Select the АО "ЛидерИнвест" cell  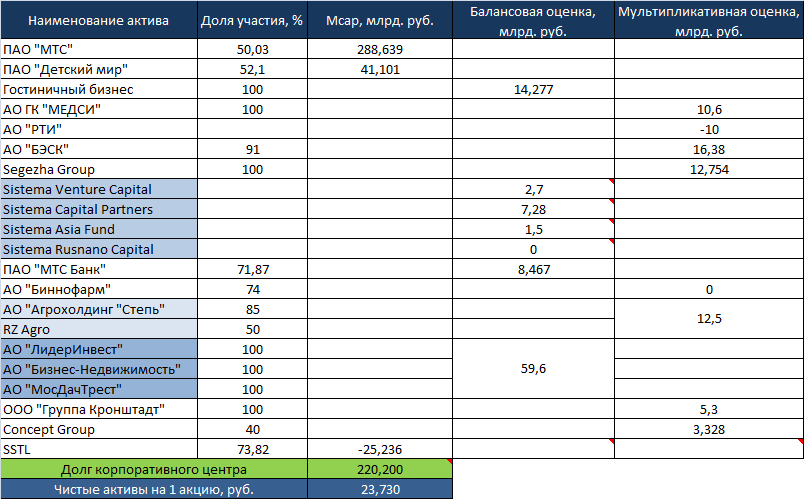[x=98, y=349]
